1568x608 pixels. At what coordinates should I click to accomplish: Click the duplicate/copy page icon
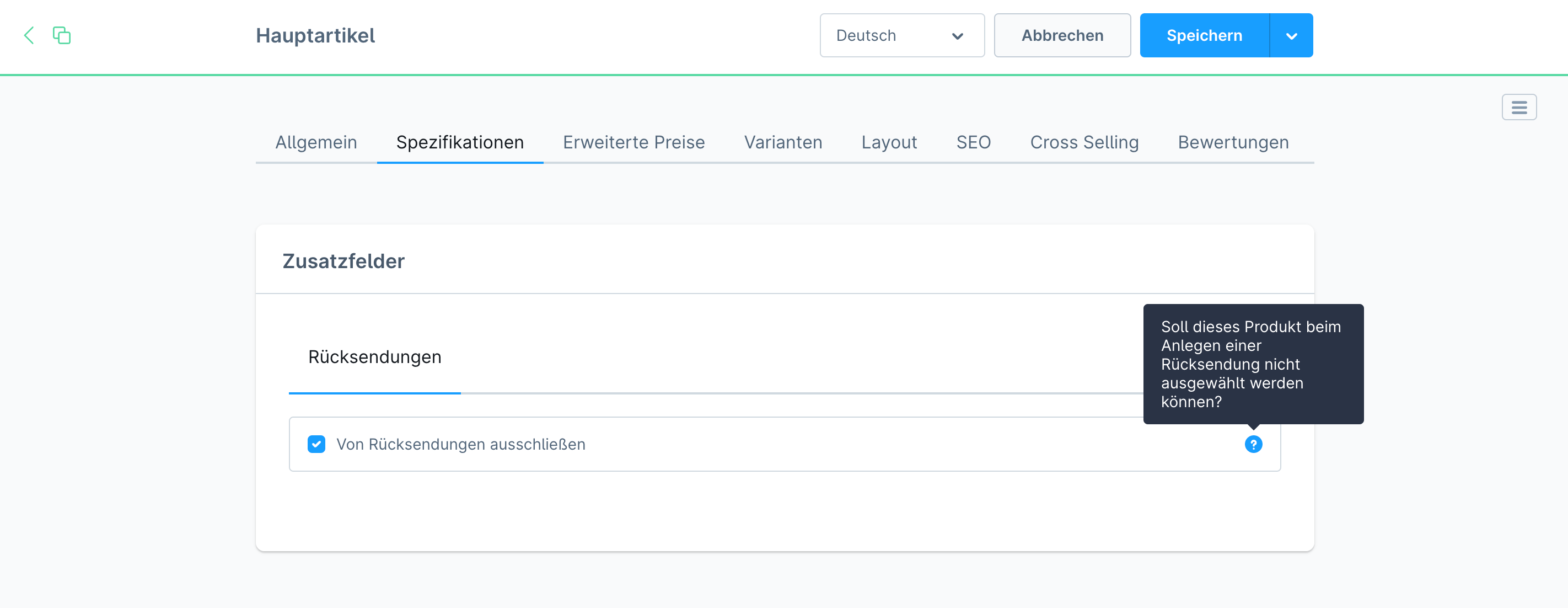tap(62, 35)
